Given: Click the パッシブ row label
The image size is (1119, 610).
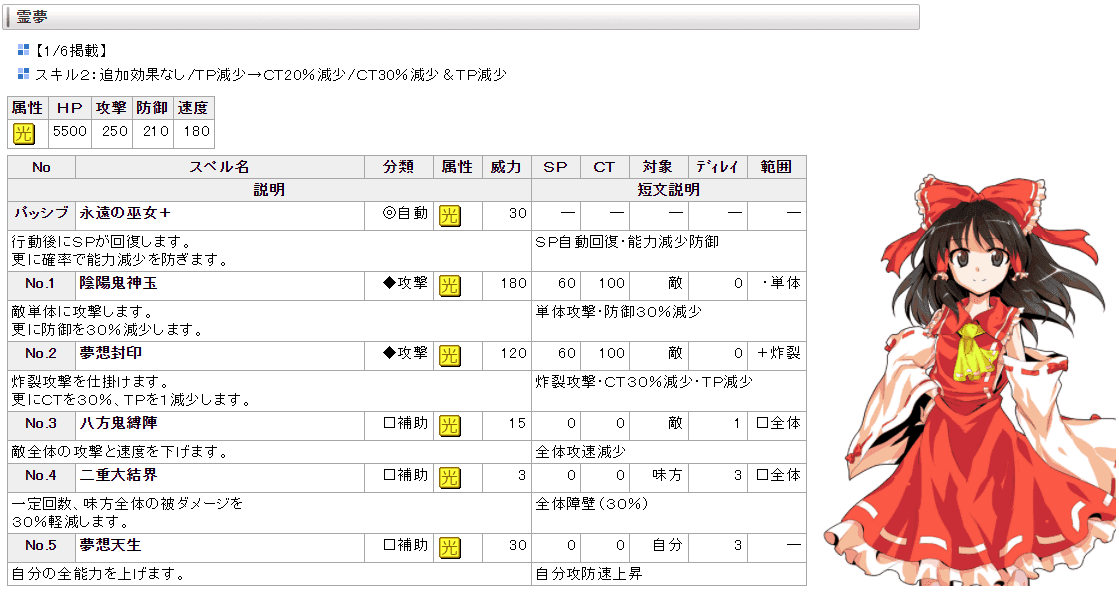Looking at the screenshot, I should coord(41,213).
